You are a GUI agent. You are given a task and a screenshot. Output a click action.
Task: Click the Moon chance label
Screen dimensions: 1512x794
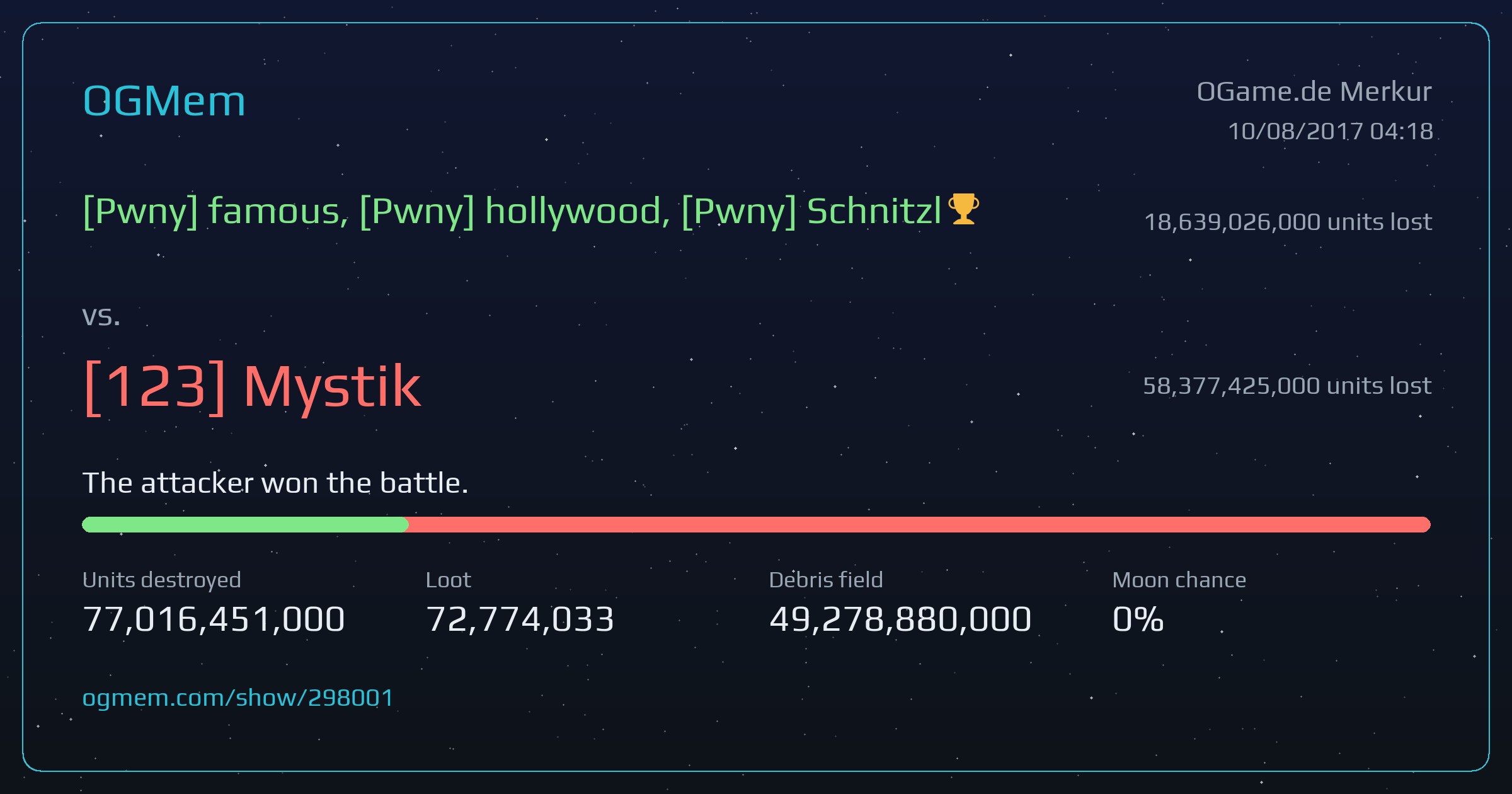coord(1179,580)
